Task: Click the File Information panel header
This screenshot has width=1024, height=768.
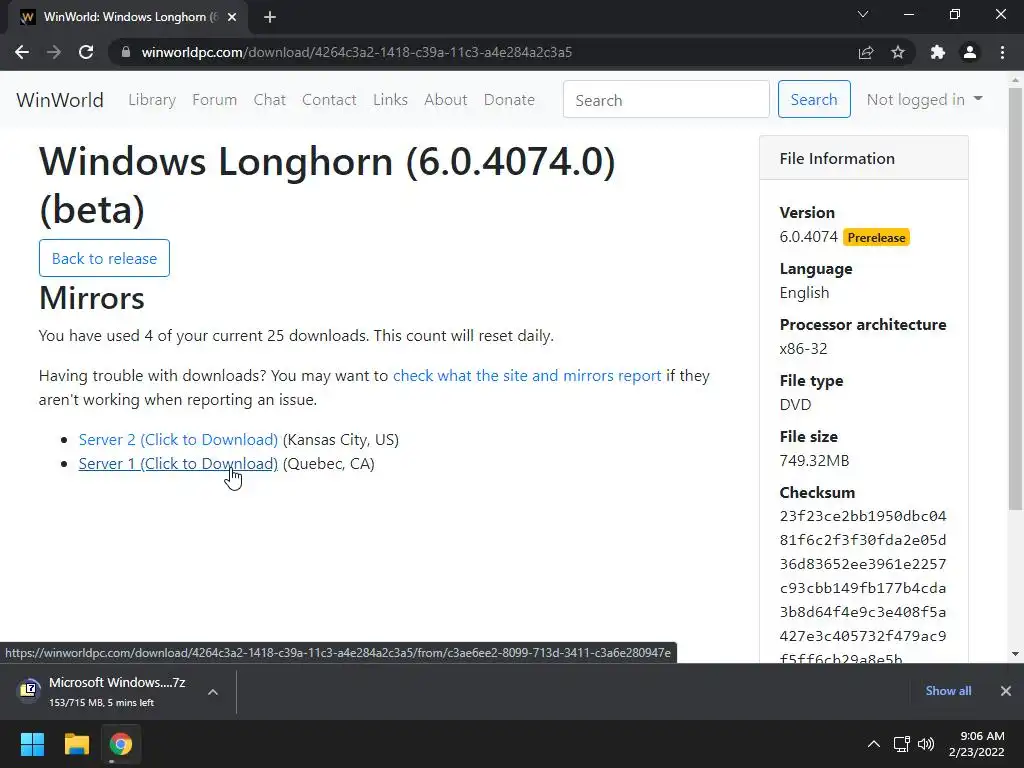Action: [863, 158]
